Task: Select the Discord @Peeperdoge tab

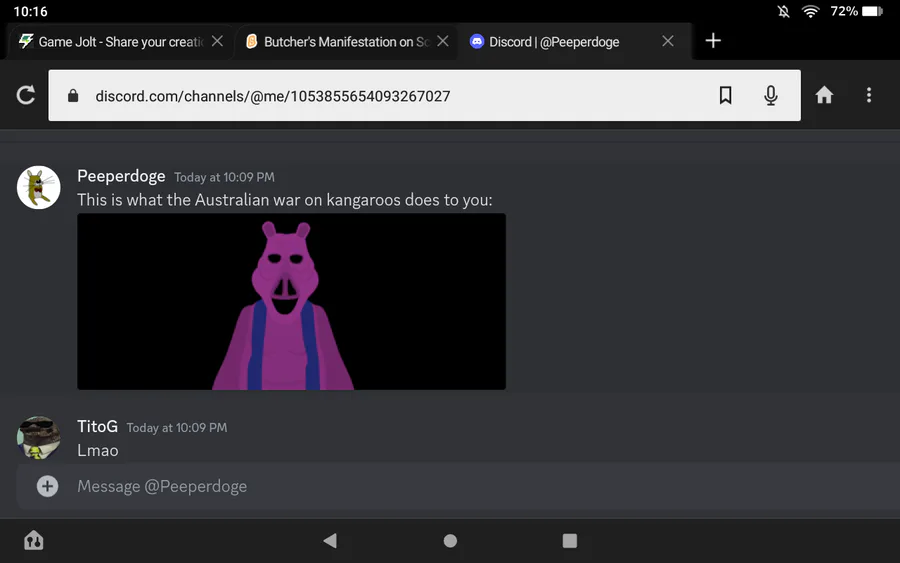Action: (574, 42)
